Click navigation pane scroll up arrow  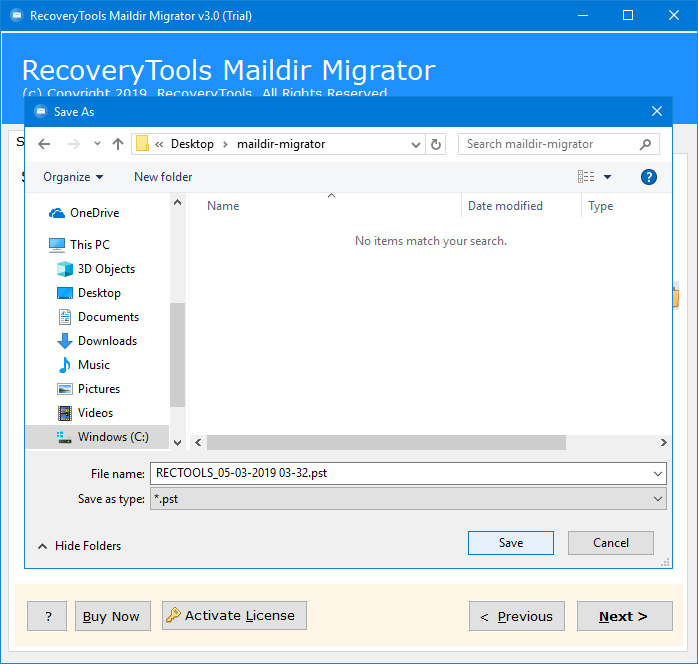178,202
